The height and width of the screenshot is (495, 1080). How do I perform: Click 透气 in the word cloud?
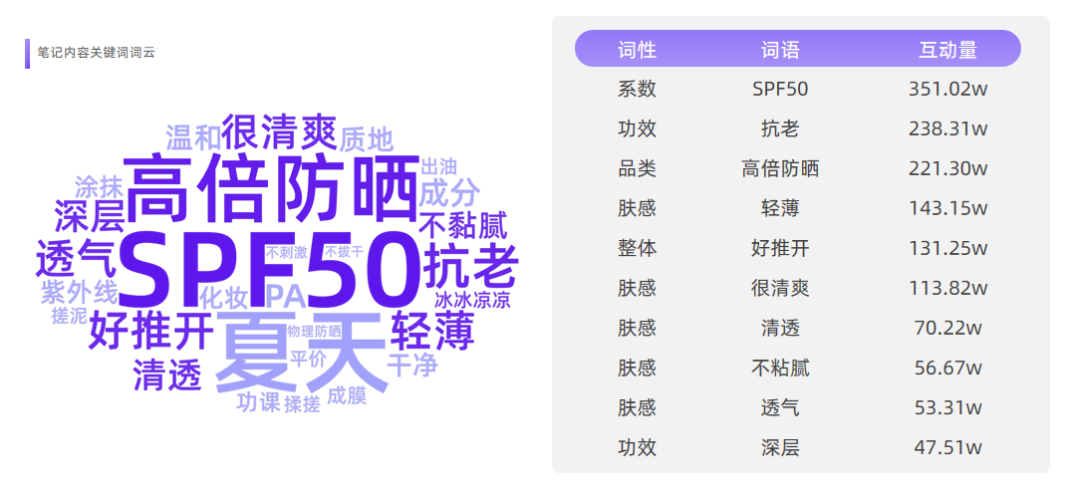pyautogui.click(x=76, y=257)
